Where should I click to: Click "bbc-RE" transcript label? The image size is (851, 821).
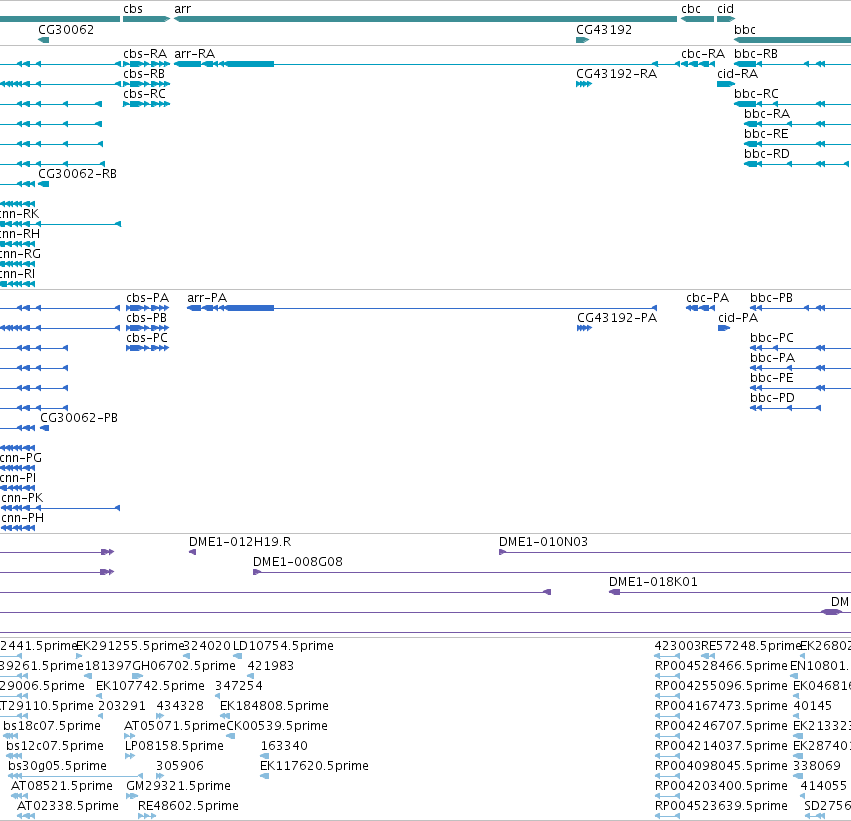pyautogui.click(x=766, y=135)
